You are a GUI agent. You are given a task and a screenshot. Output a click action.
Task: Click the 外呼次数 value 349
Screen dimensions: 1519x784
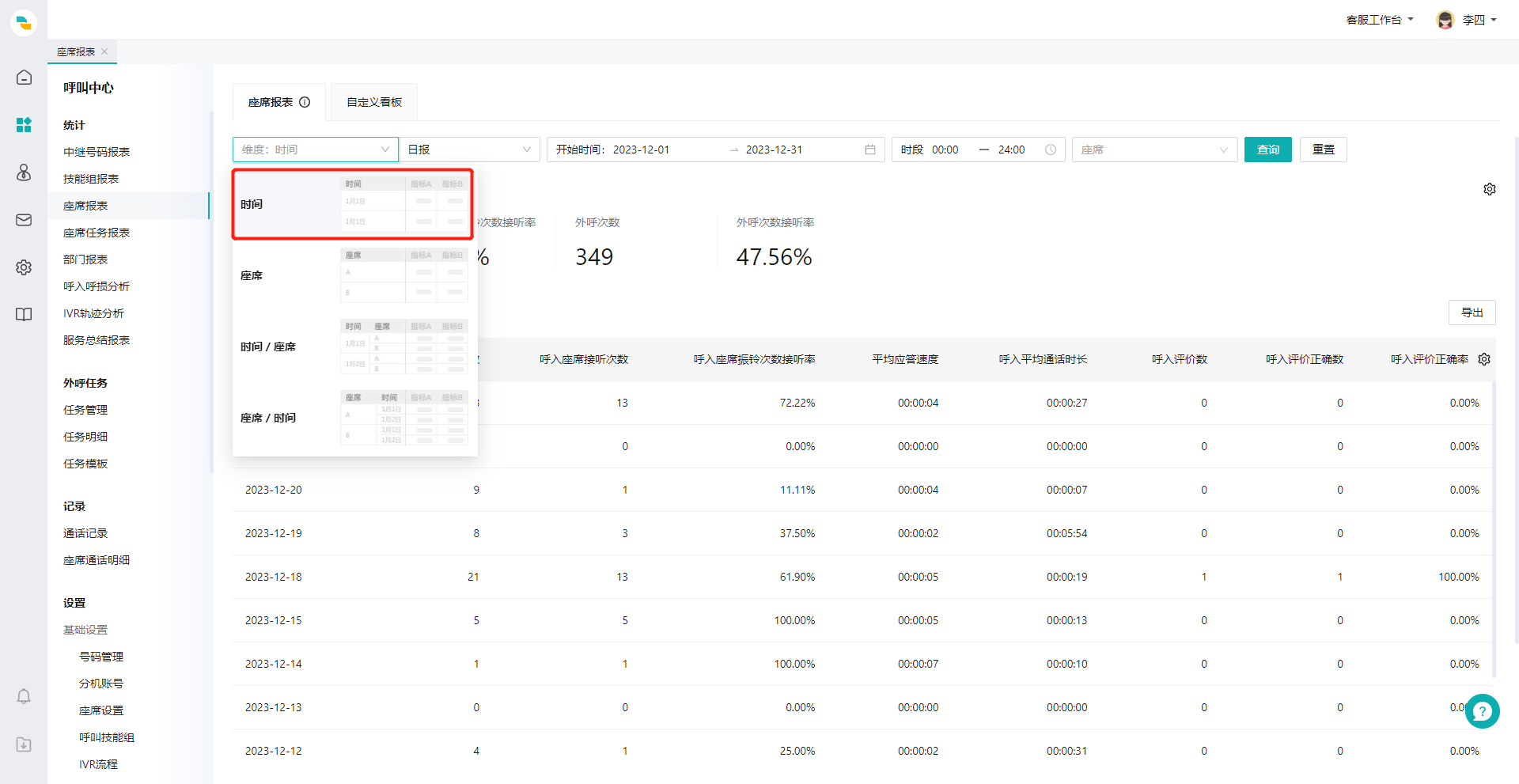(x=594, y=257)
